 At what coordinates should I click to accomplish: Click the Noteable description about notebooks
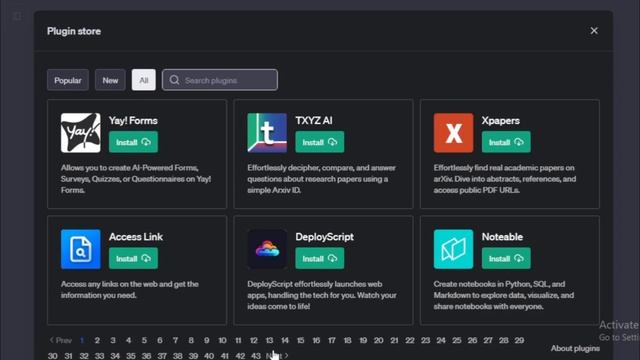[504, 295]
